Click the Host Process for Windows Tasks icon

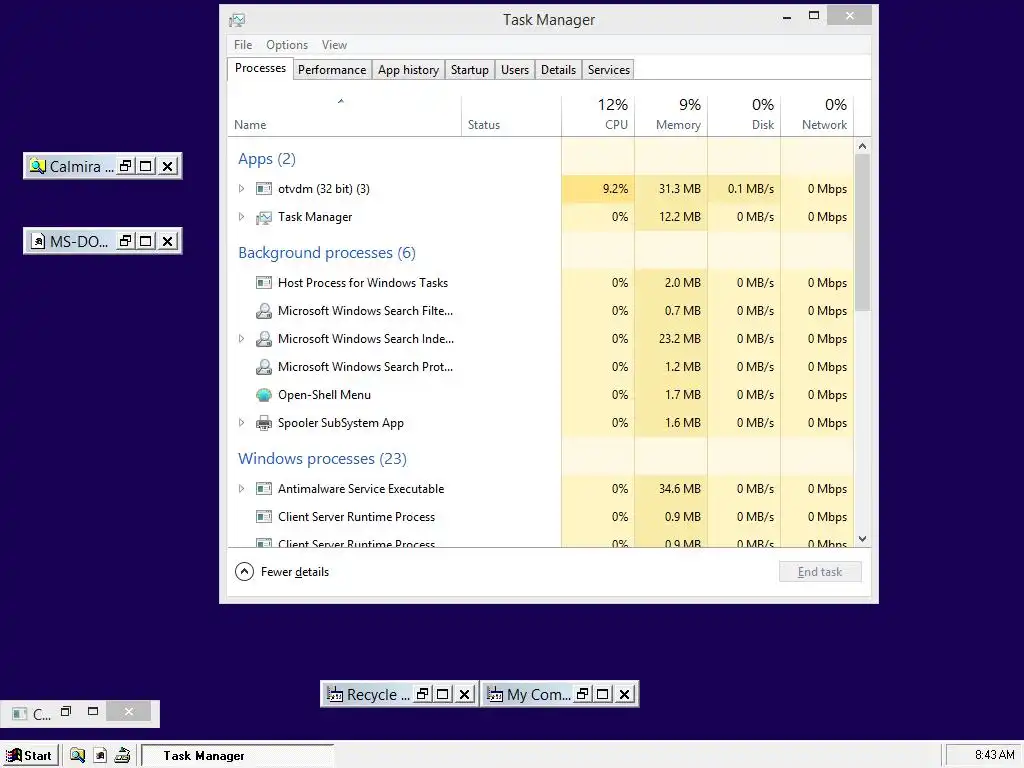(264, 283)
